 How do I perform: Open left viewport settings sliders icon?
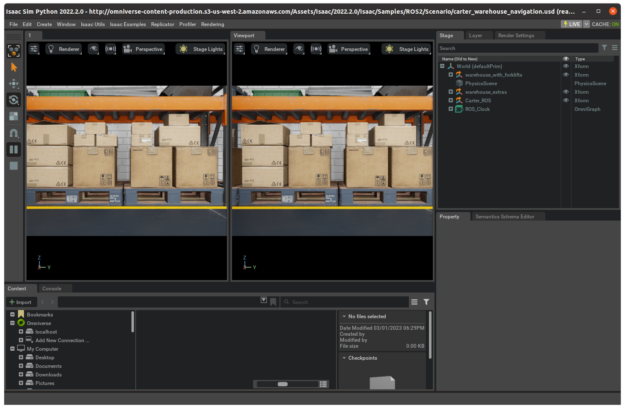(x=34, y=49)
